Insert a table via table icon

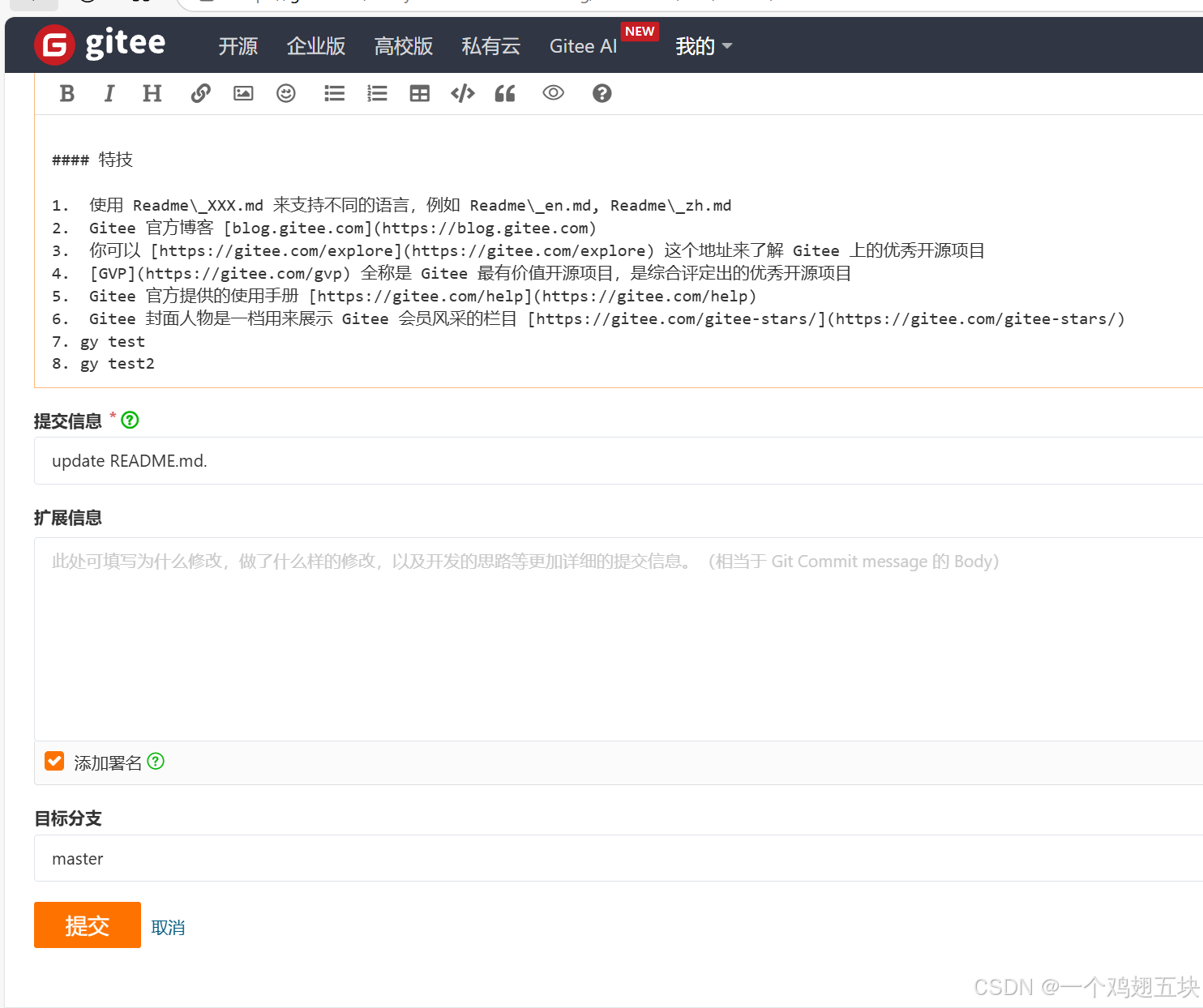click(x=420, y=93)
